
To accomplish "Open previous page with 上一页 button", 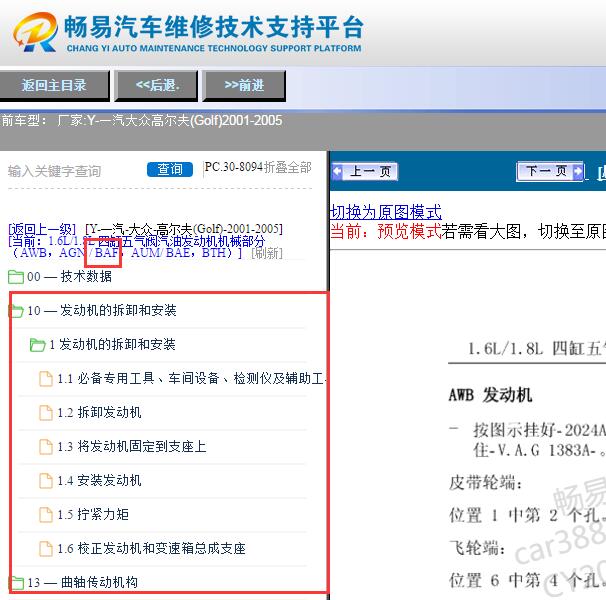I will tap(364, 171).
